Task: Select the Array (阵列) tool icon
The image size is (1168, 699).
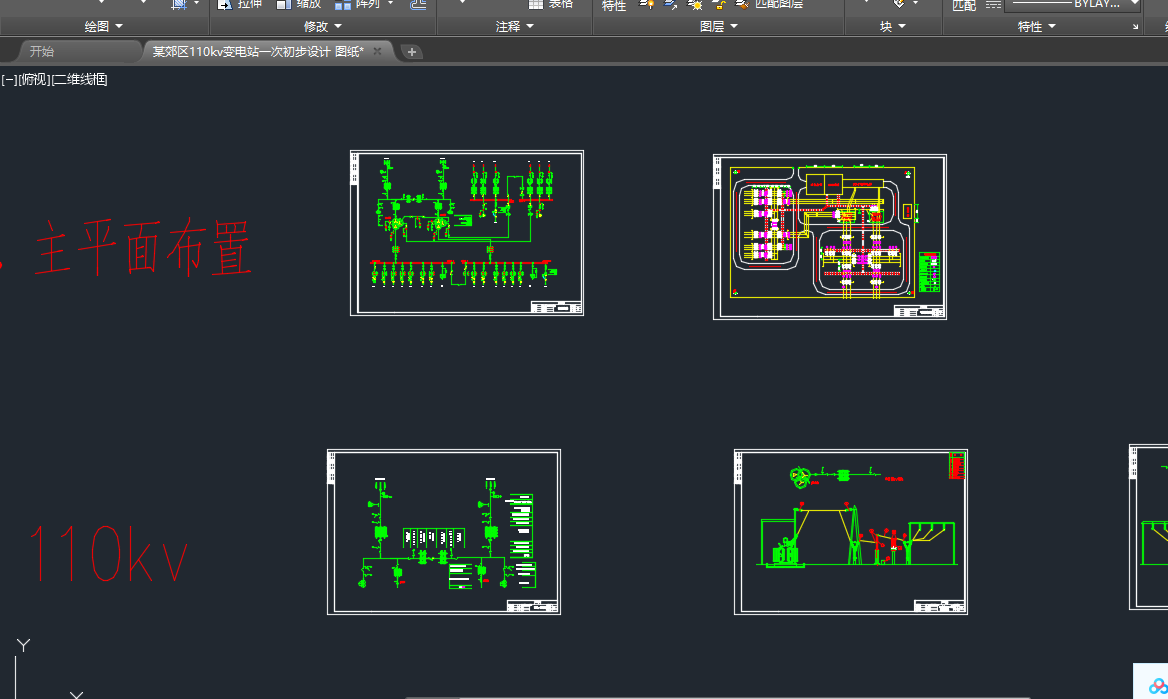Action: 343,4
